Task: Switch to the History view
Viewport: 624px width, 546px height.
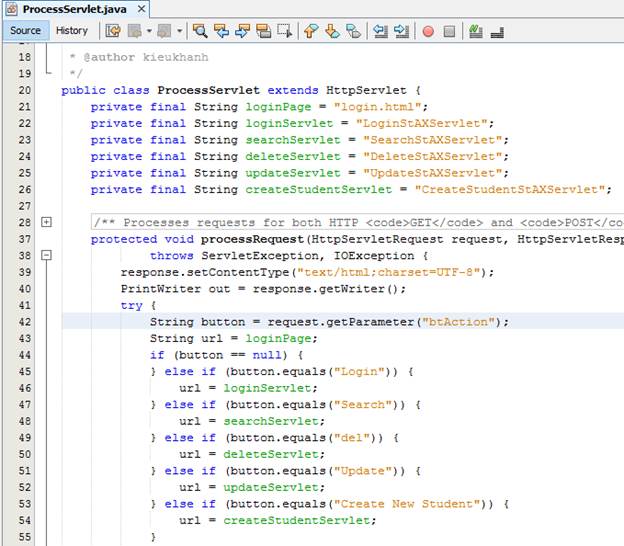Action: click(72, 31)
